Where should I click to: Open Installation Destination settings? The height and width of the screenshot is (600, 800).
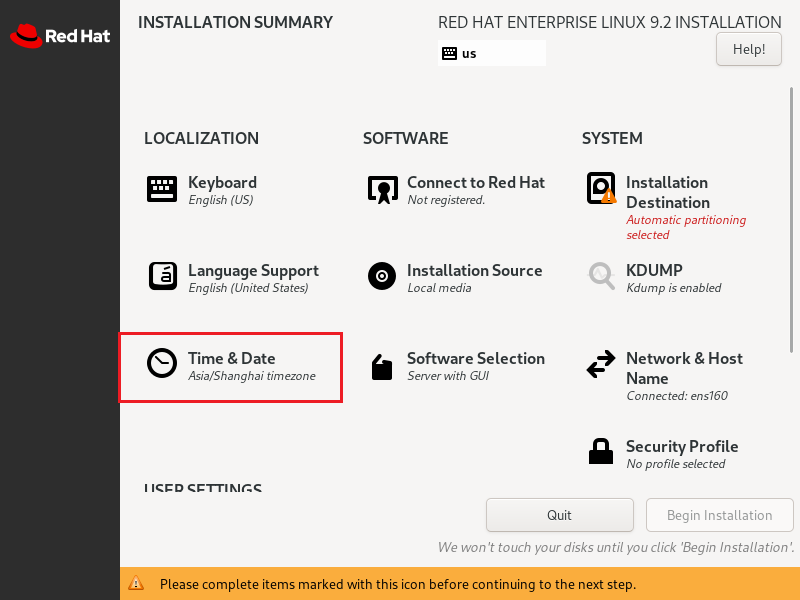pos(666,207)
